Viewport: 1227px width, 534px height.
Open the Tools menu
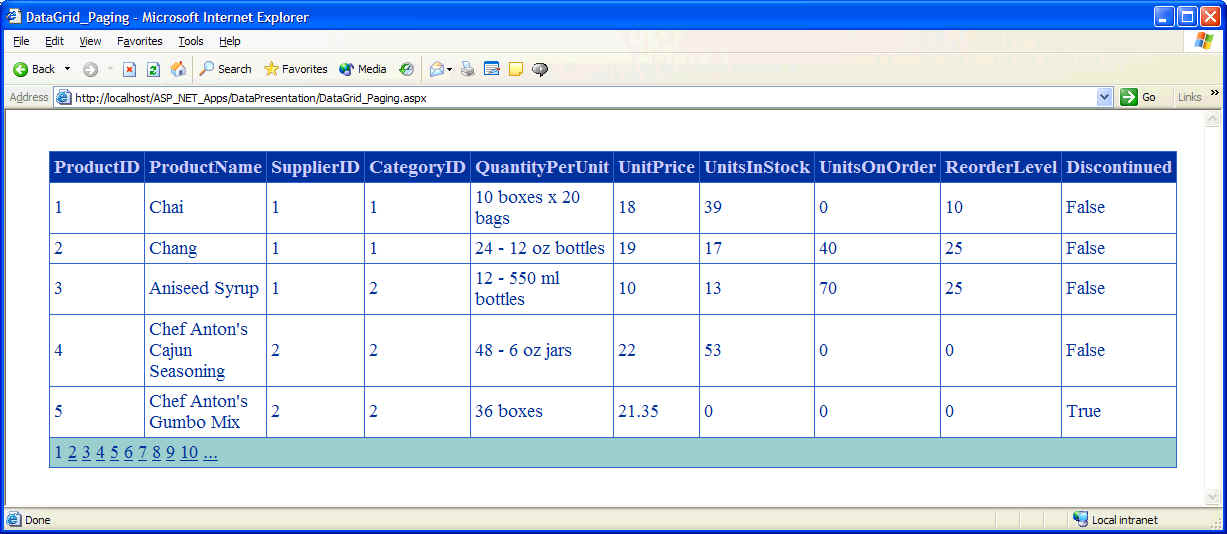[190, 41]
